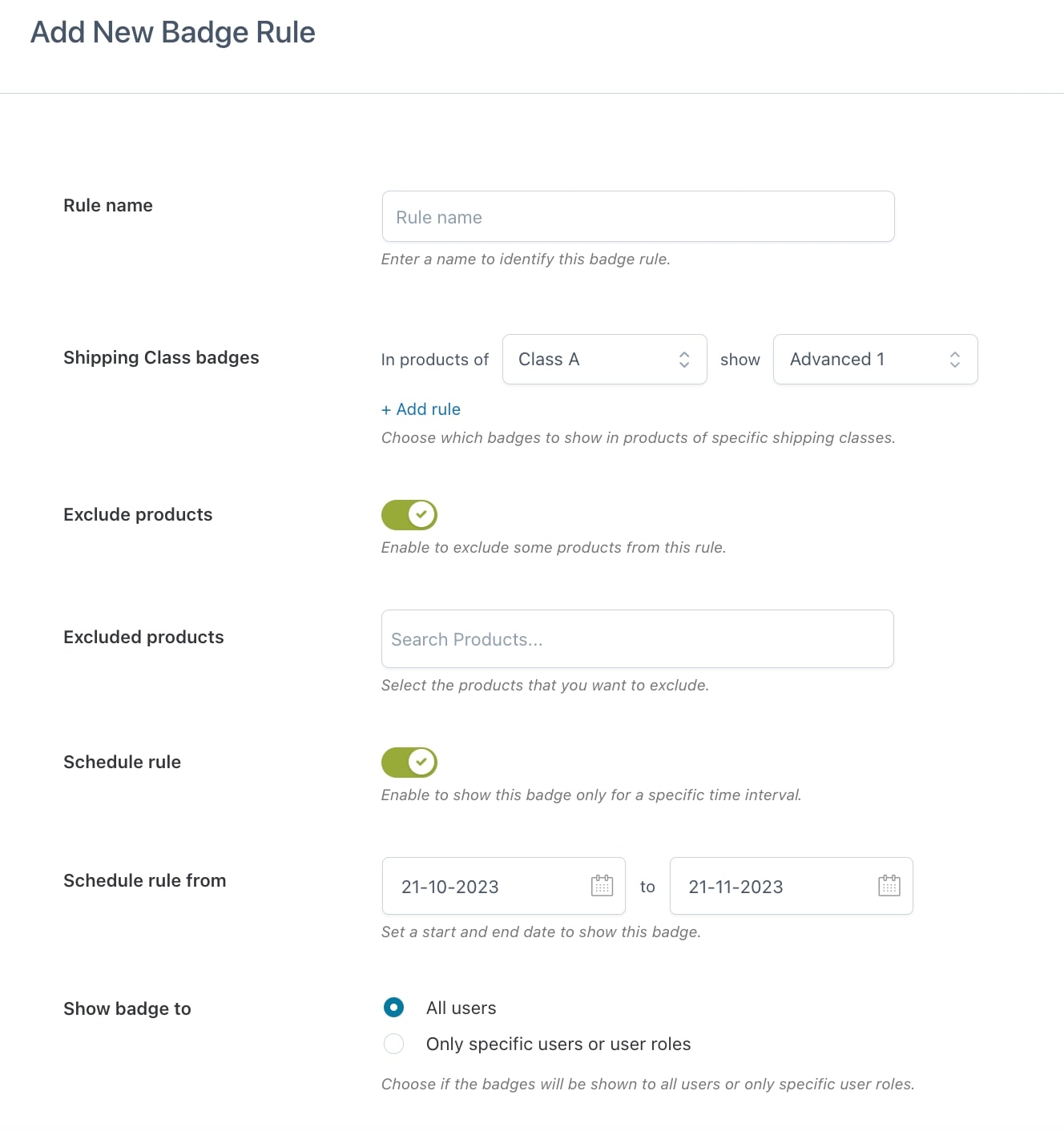Screen dimensions: 1064x1131
Task: Disable the Exclude products toggle
Action: [x=409, y=514]
